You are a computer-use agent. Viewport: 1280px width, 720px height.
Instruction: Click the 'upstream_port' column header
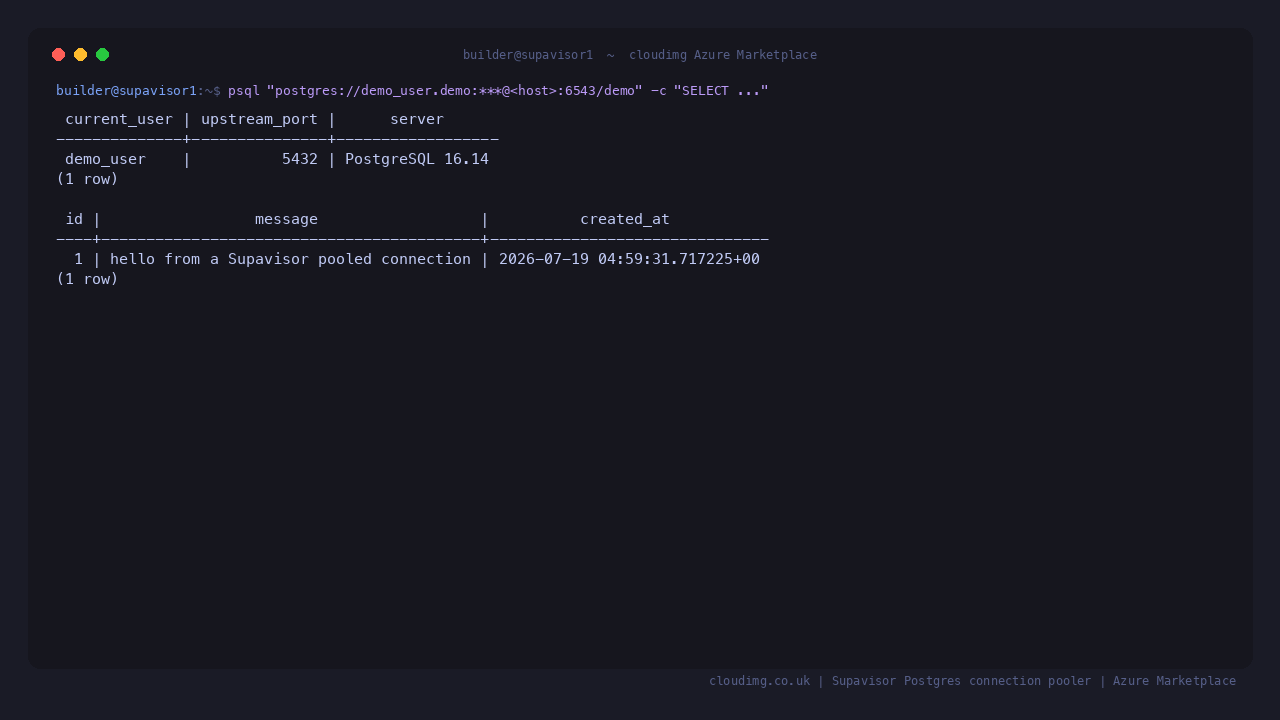pyautogui.click(x=259, y=119)
